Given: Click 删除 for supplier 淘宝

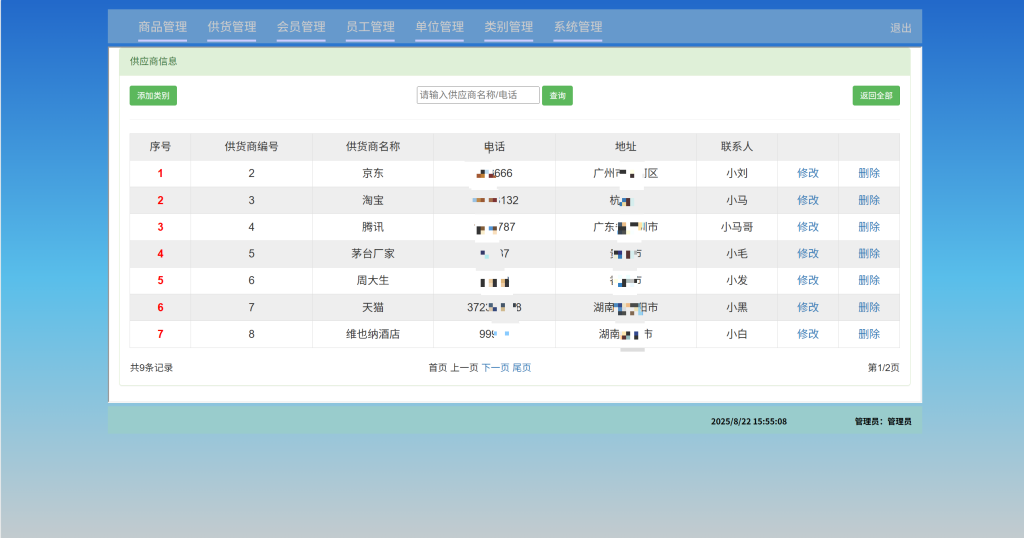Looking at the screenshot, I should coord(869,200).
